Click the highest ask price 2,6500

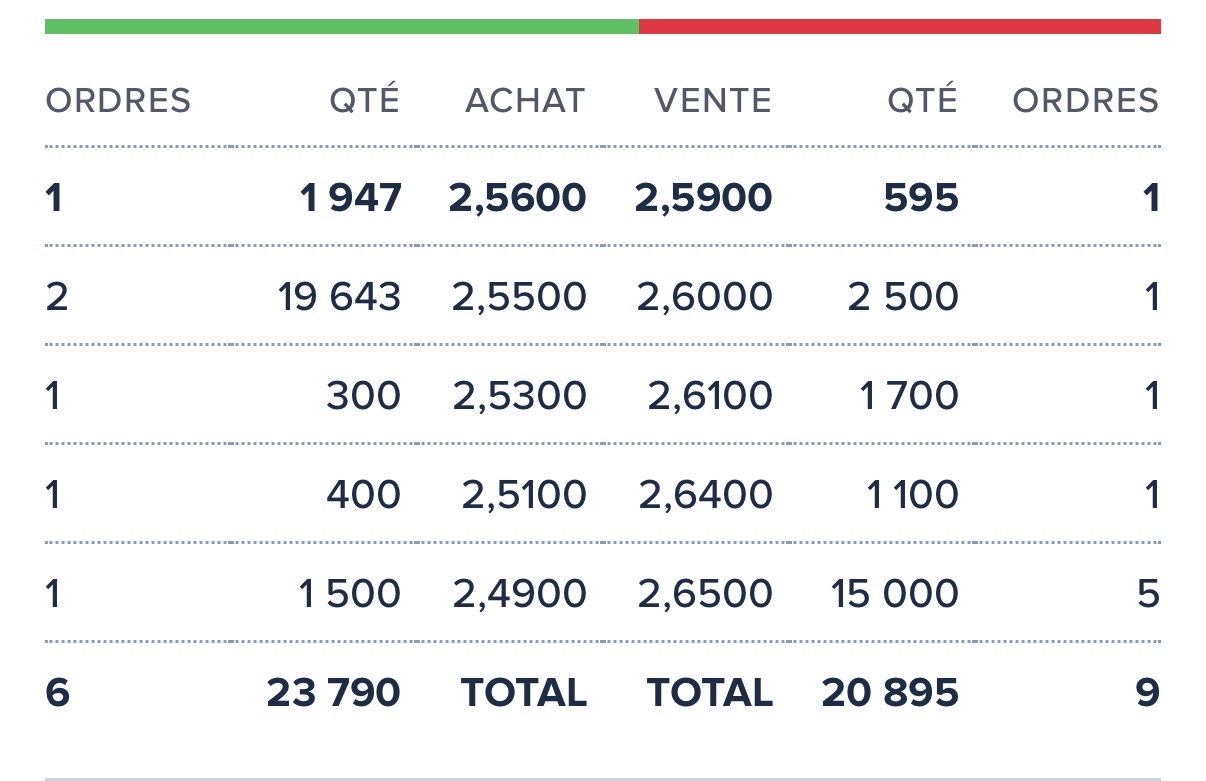click(705, 594)
